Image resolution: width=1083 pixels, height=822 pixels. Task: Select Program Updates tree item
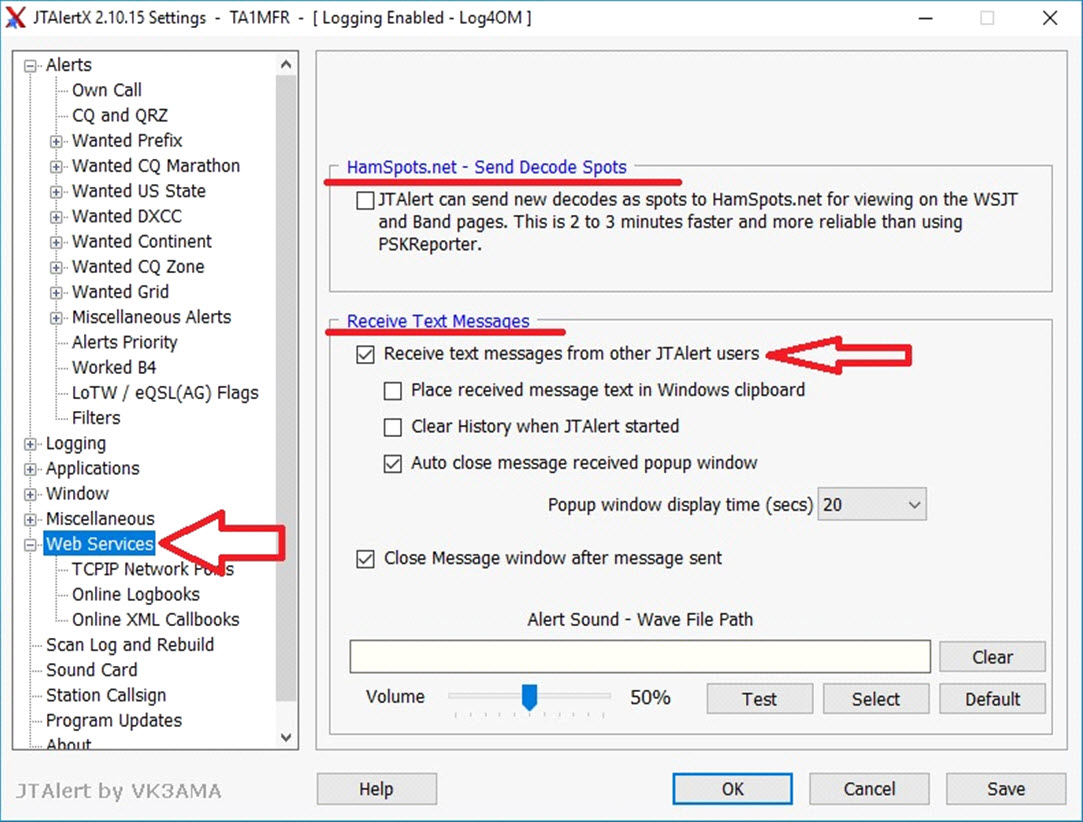[x=114, y=720]
